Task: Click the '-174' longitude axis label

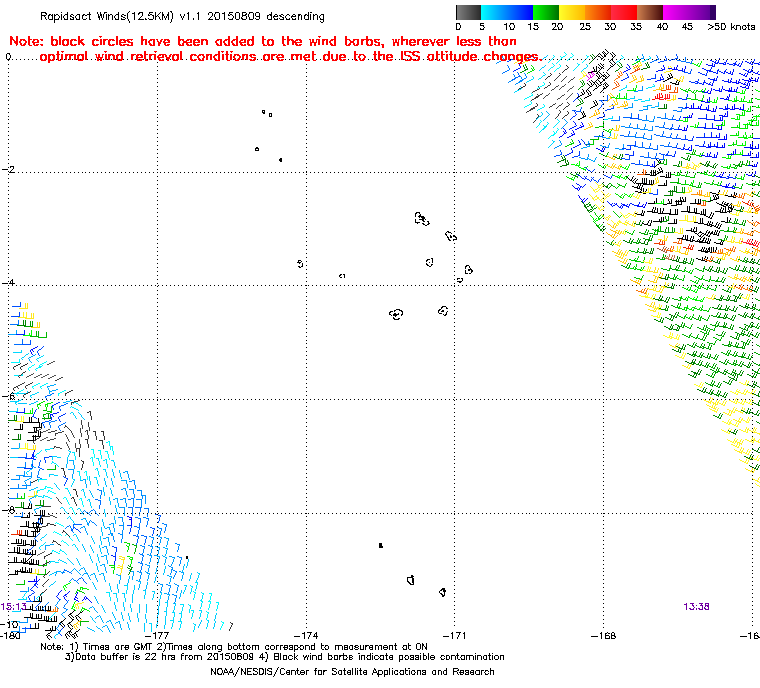Action: pos(306,636)
